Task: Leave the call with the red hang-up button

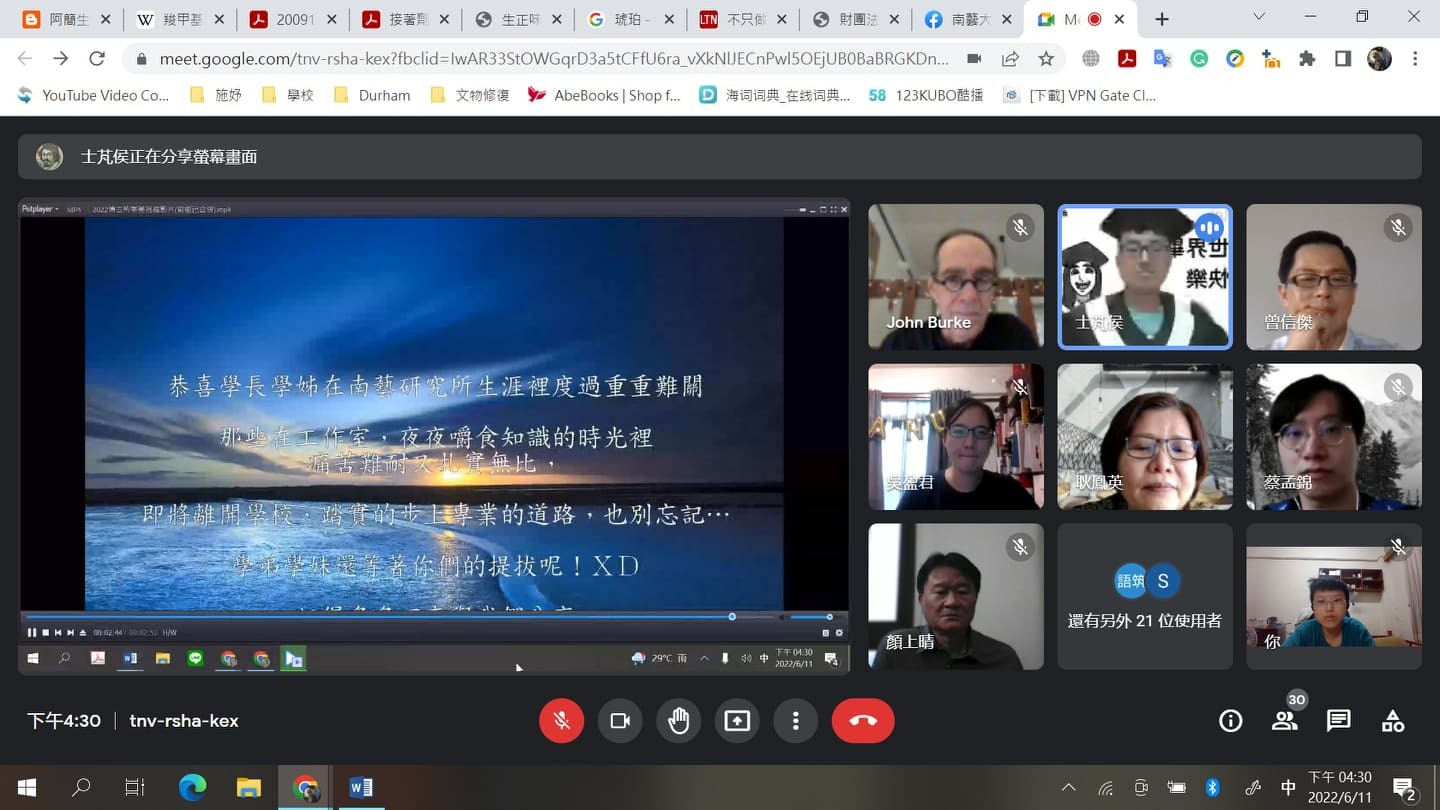Action: pyautogui.click(x=863, y=721)
